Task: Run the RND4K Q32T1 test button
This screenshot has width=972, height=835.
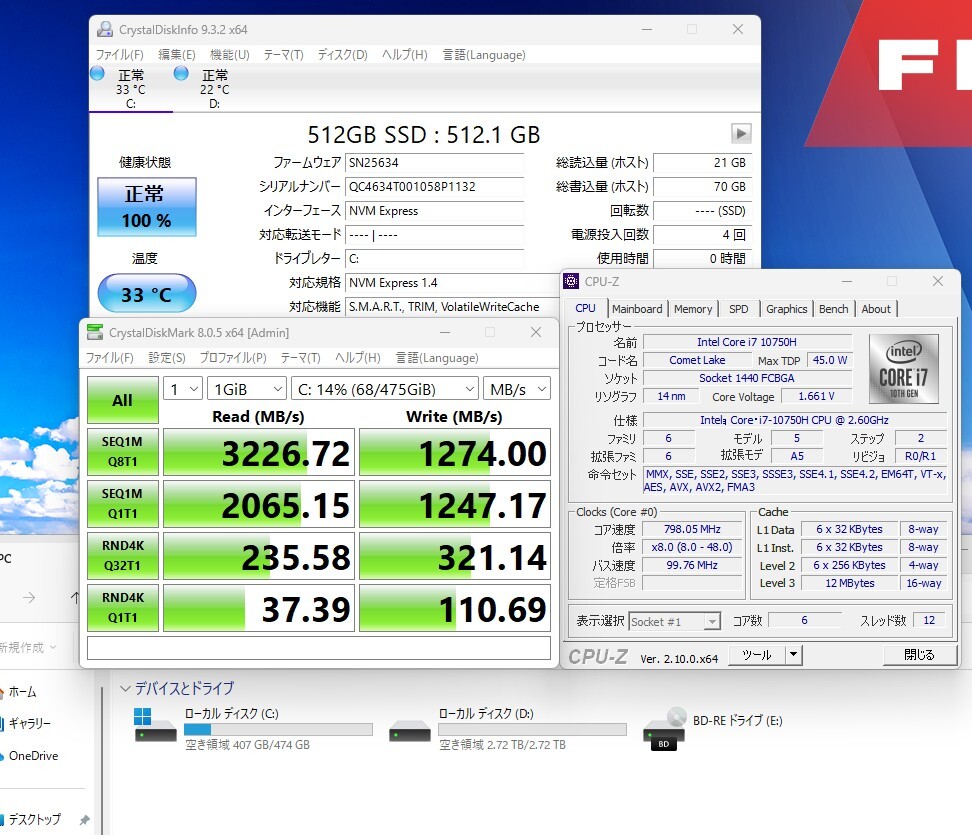Action: pyautogui.click(x=122, y=556)
